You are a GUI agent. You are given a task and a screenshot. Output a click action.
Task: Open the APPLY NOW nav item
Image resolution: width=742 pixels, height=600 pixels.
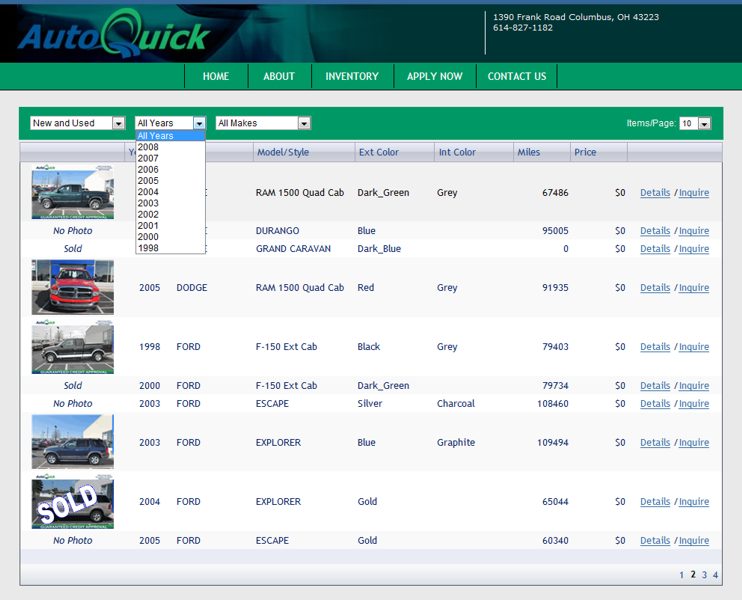[x=434, y=76]
